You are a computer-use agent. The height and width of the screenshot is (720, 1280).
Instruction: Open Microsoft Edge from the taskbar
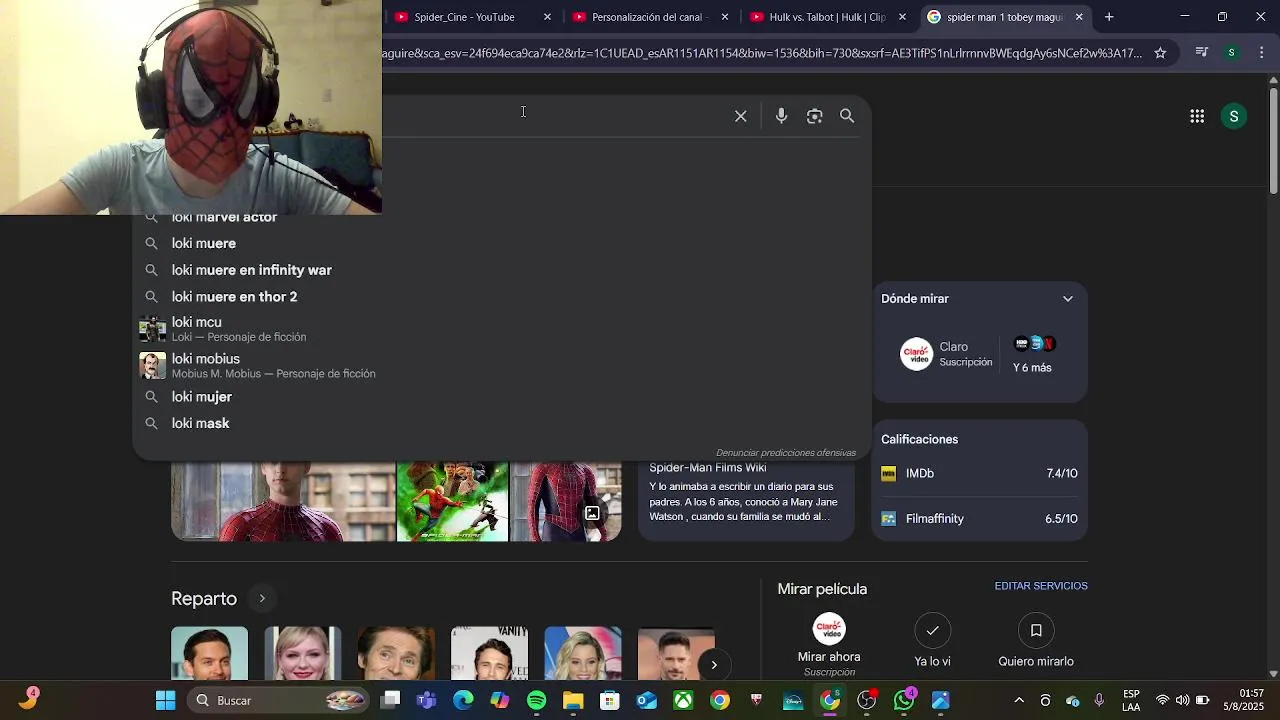(x=463, y=701)
